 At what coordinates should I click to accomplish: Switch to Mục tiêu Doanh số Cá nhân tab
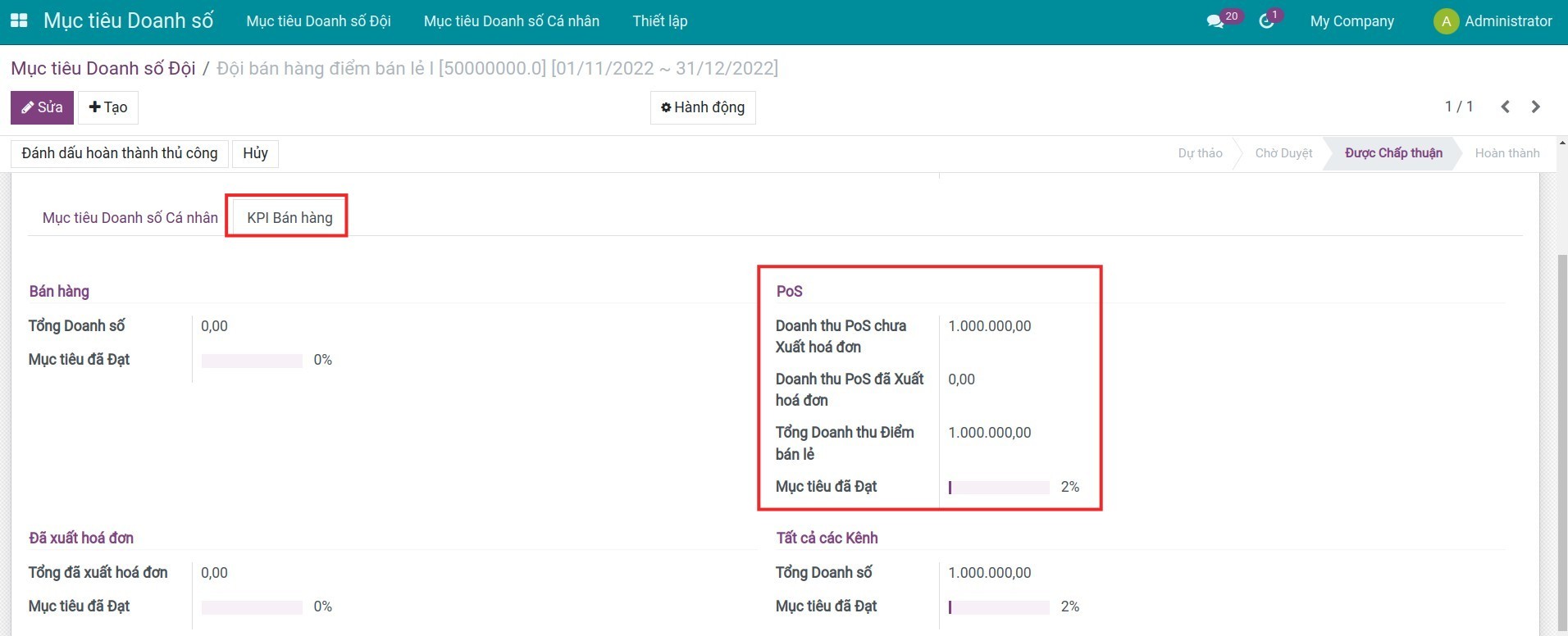(x=130, y=217)
